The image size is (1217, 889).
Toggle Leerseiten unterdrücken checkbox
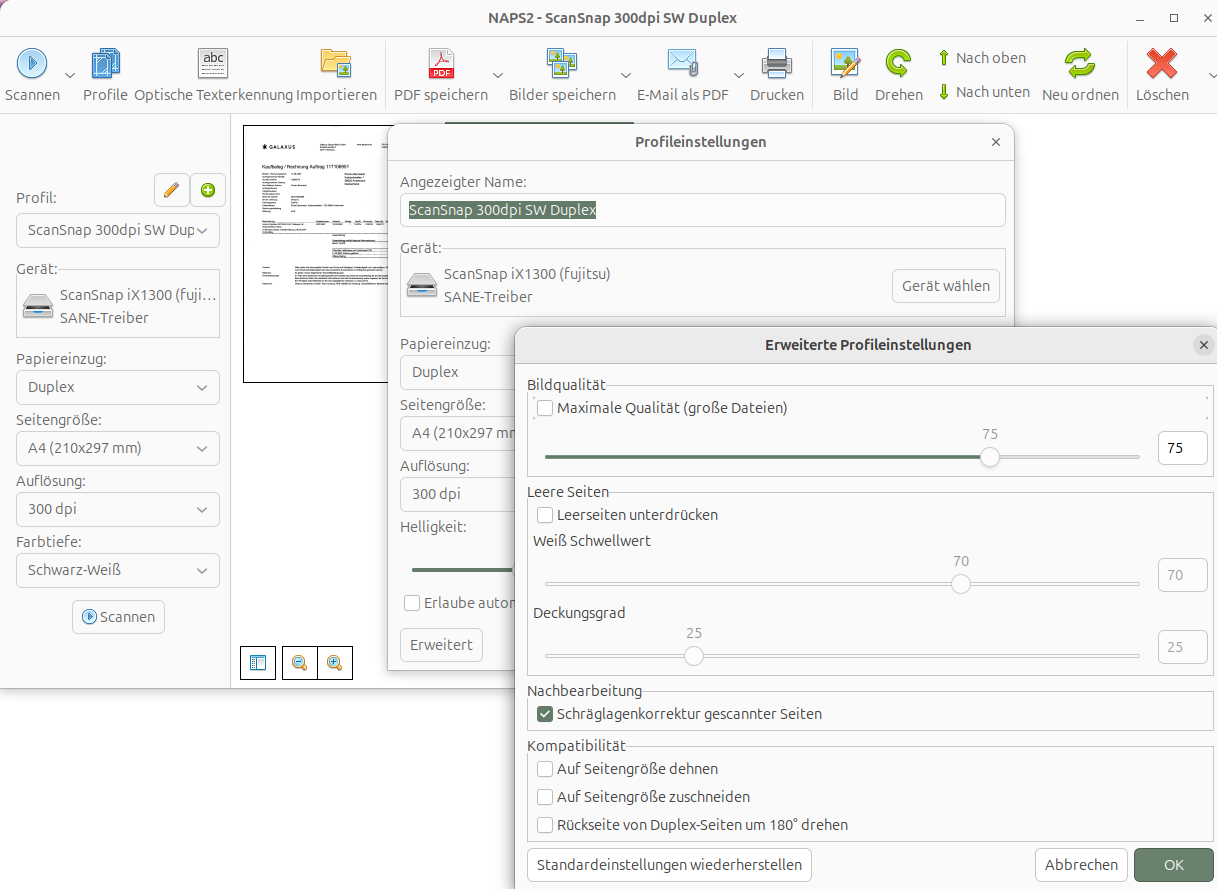(x=545, y=515)
